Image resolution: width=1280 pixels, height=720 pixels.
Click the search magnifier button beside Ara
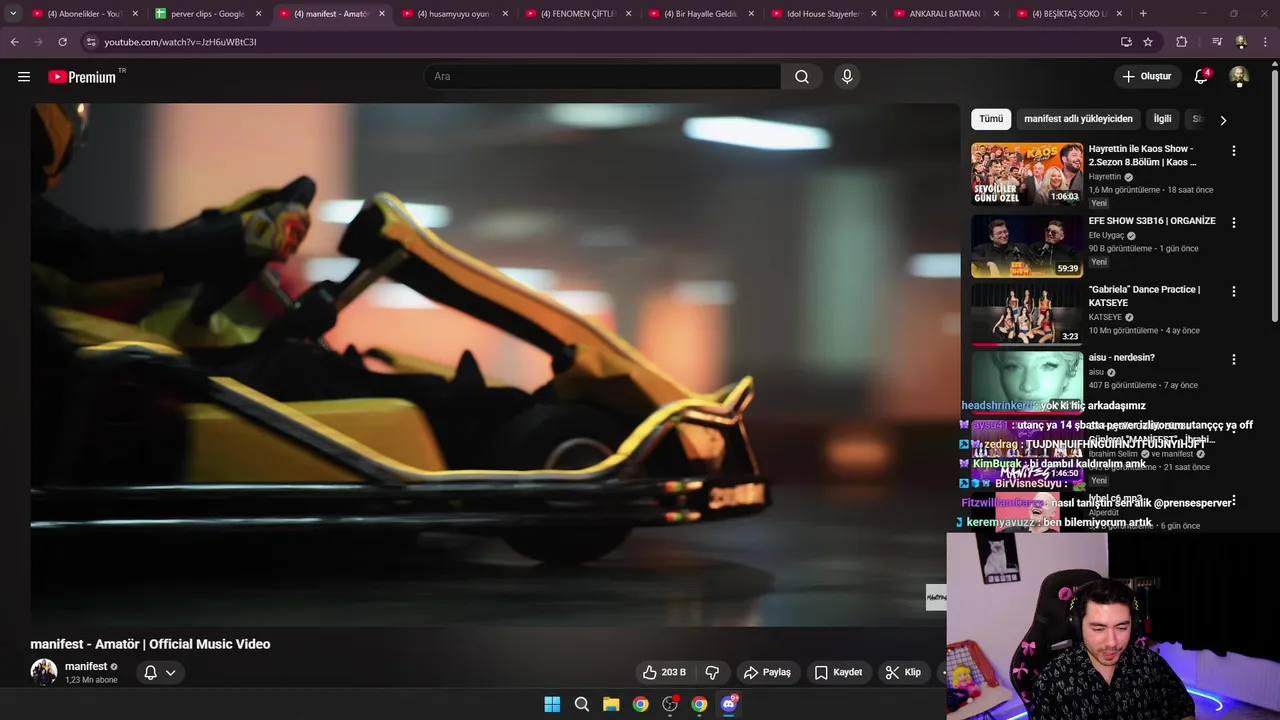pyautogui.click(x=802, y=77)
